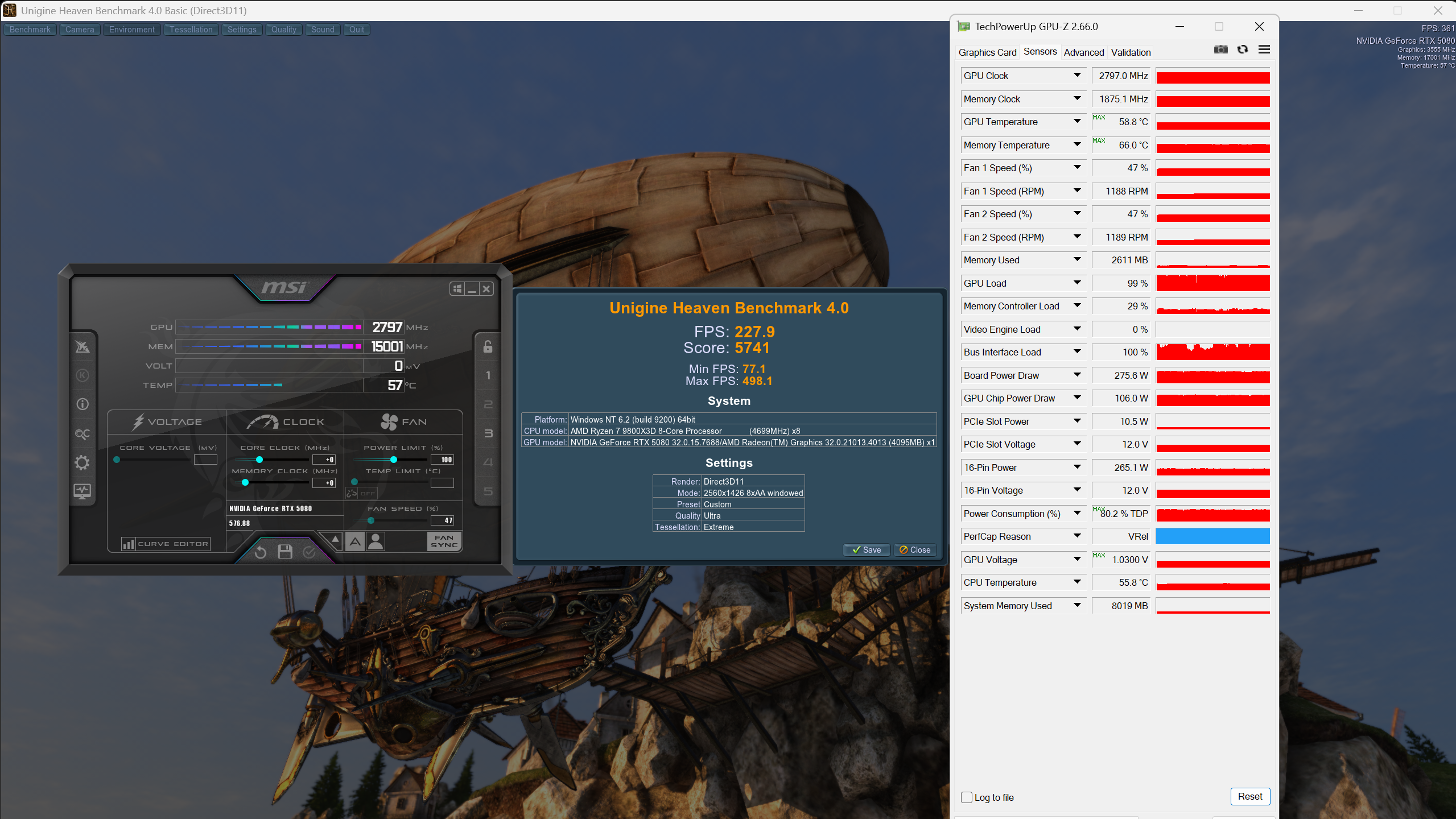
Task: Select Afterburner profile slot 2
Action: coord(488,404)
